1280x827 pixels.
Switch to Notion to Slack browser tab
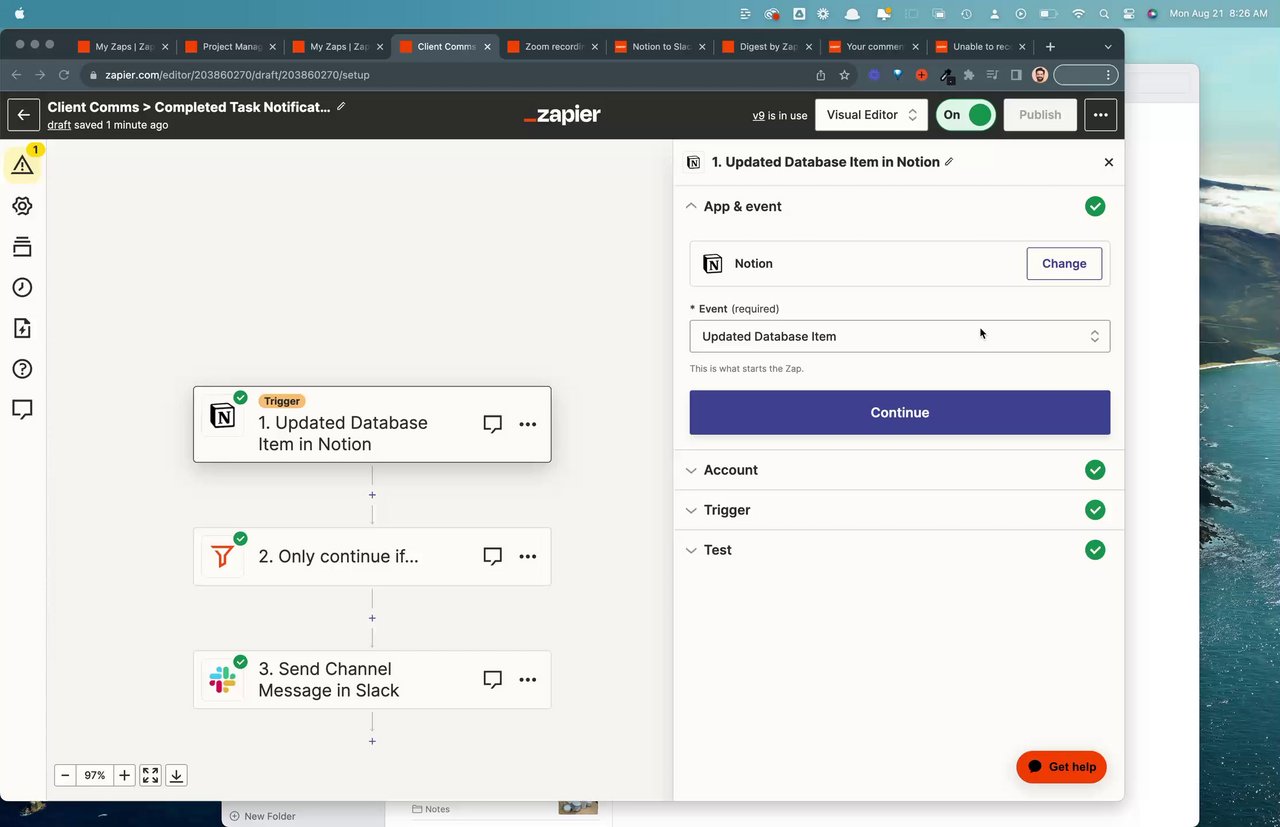click(660, 46)
